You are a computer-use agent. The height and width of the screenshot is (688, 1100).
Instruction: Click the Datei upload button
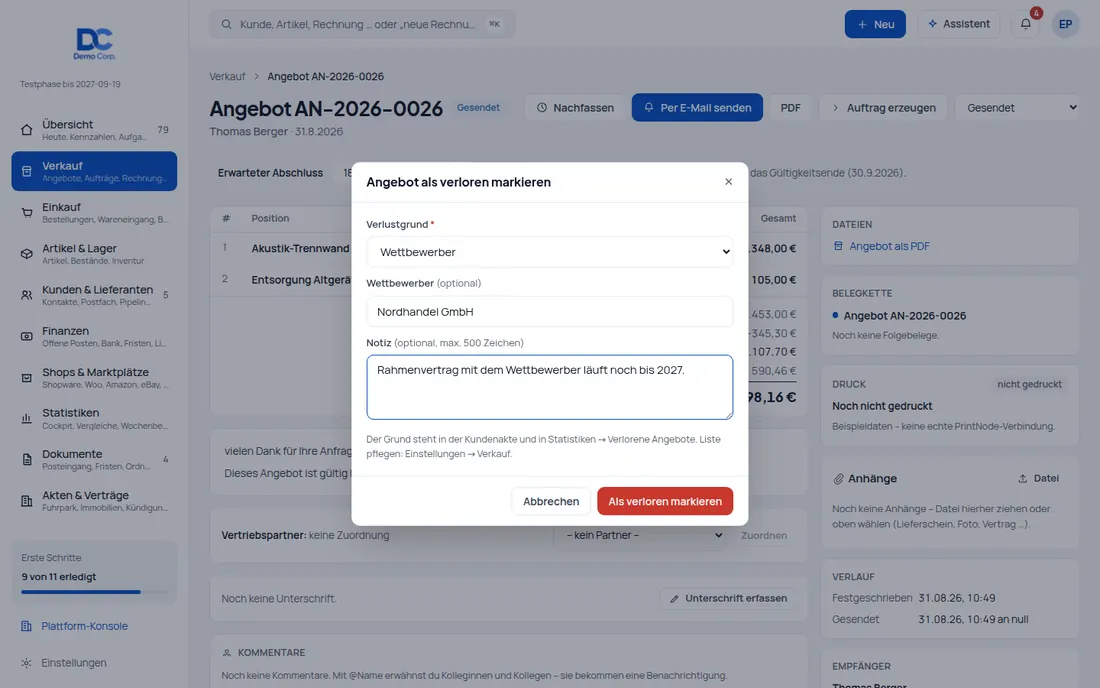coord(1038,478)
